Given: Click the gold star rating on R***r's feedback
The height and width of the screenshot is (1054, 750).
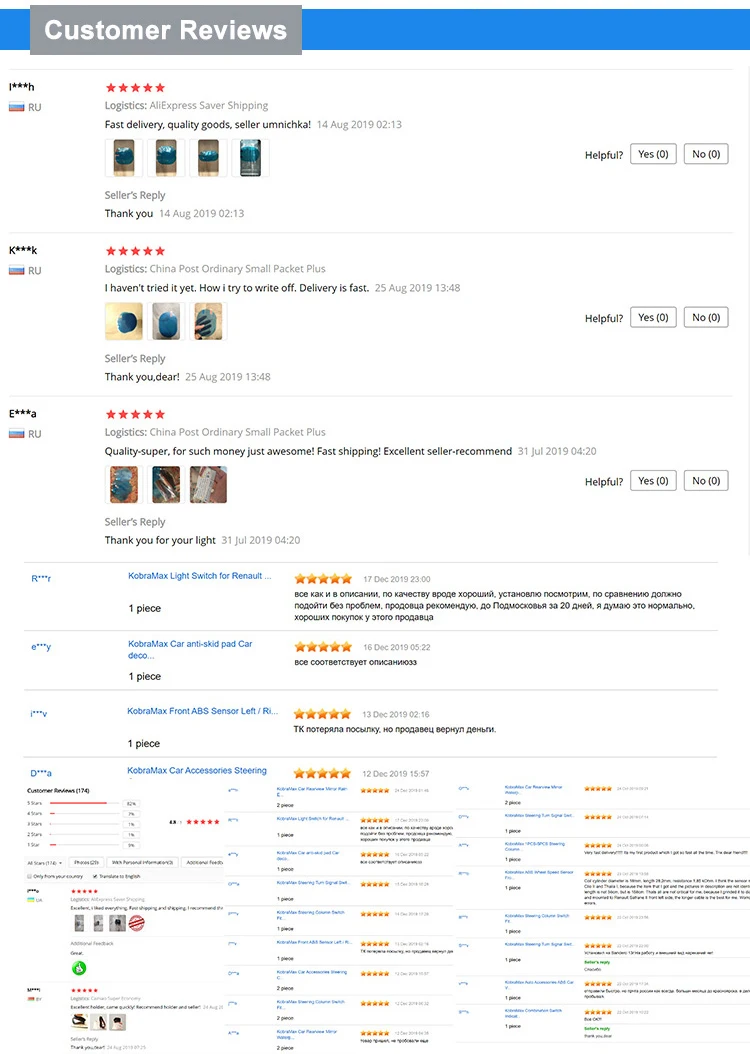Looking at the screenshot, I should (323, 579).
